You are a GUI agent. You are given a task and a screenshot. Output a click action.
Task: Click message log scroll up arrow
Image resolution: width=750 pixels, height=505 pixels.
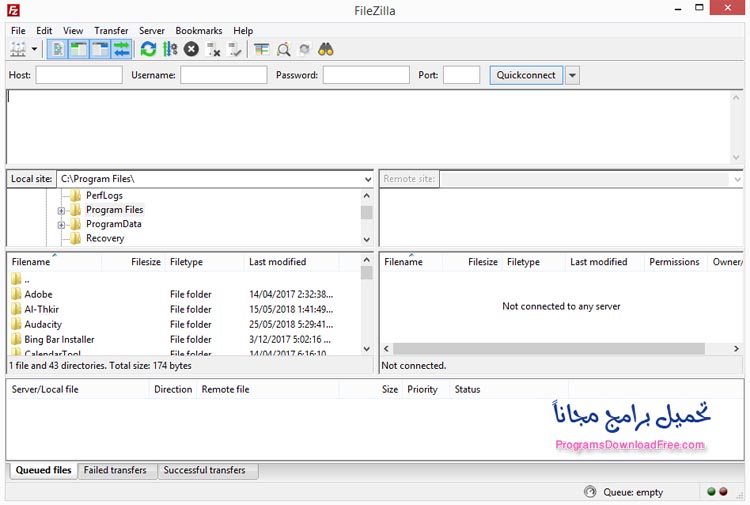point(736,98)
